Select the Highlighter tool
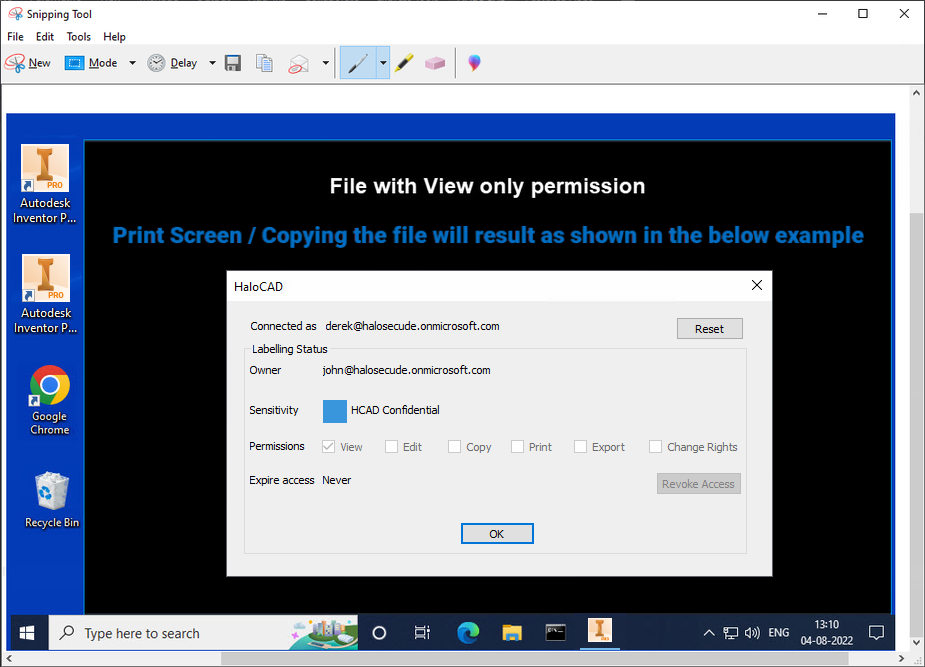 pyautogui.click(x=403, y=63)
